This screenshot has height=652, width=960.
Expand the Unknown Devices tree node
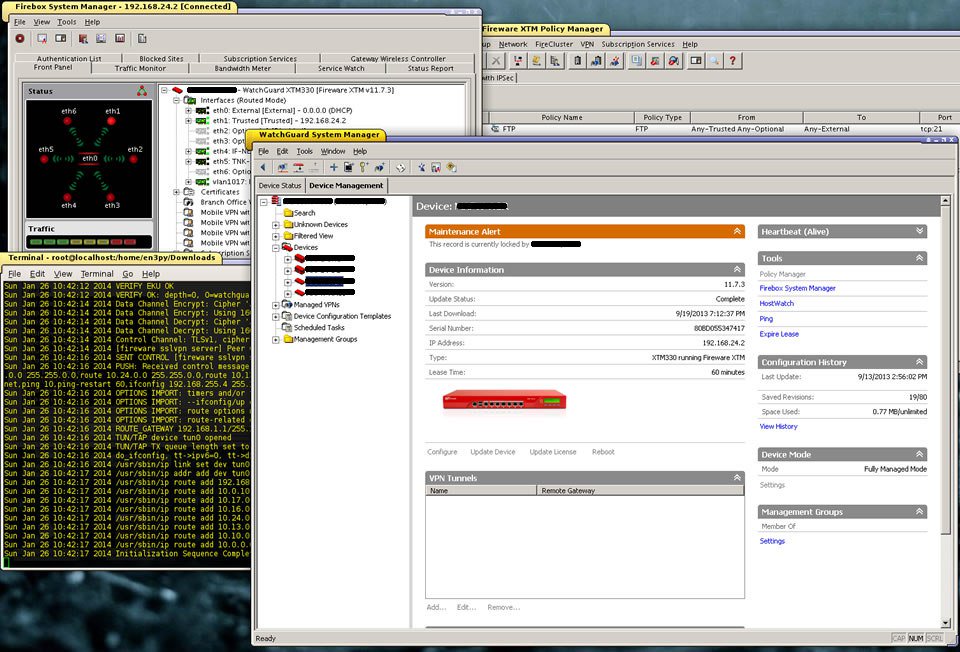[276, 225]
